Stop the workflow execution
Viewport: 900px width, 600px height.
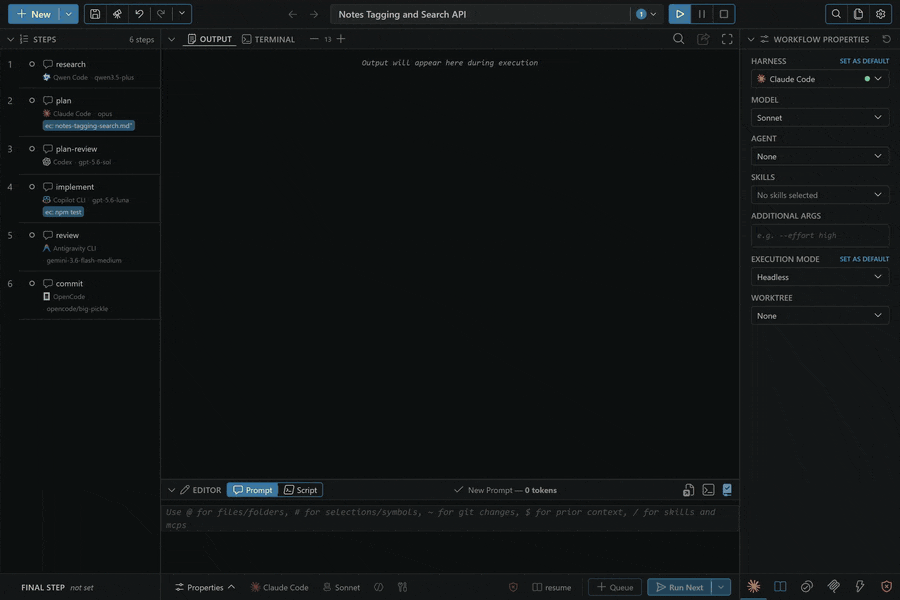click(724, 14)
